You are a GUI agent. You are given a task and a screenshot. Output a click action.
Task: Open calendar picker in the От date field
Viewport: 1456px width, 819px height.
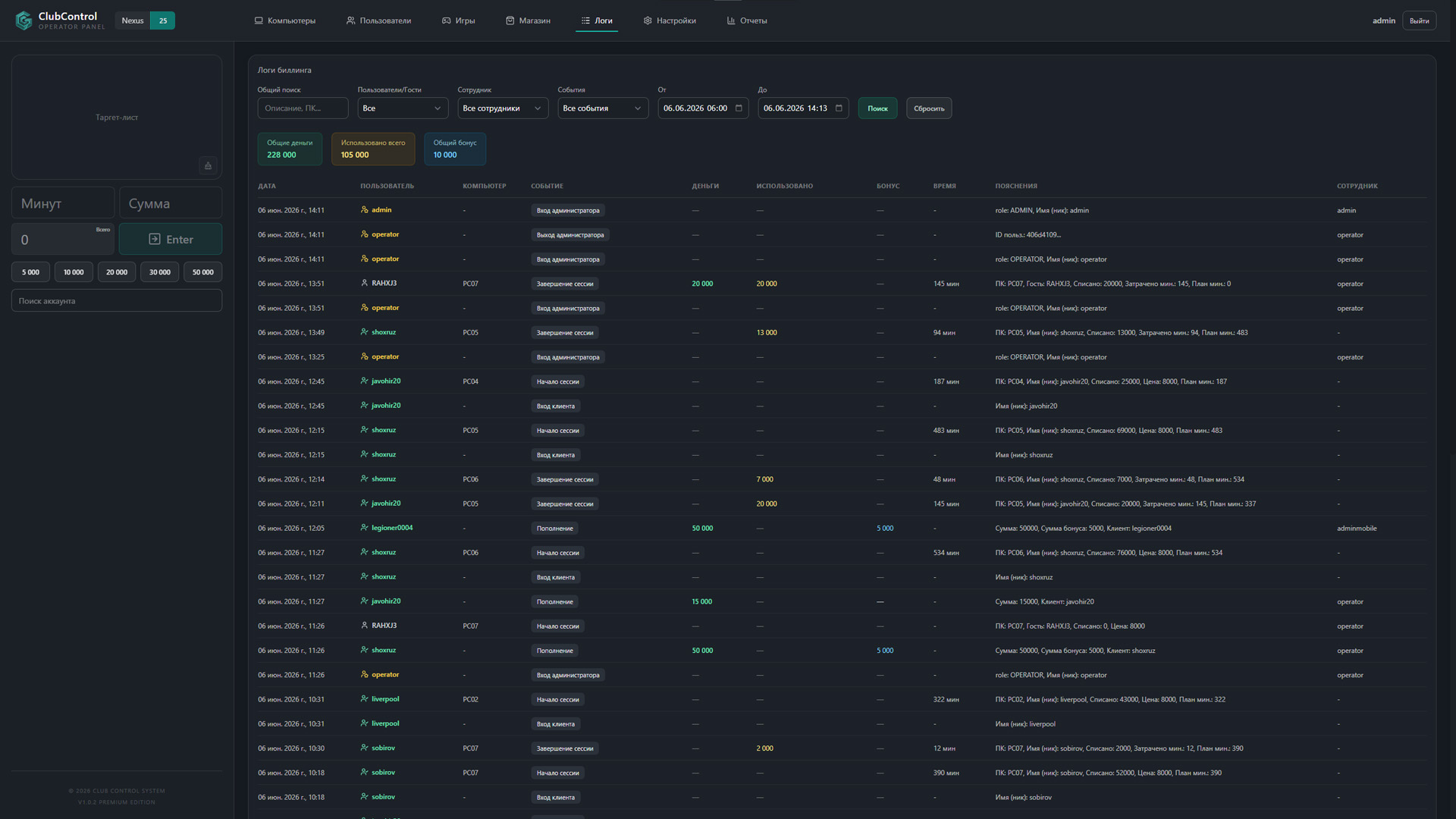click(739, 108)
